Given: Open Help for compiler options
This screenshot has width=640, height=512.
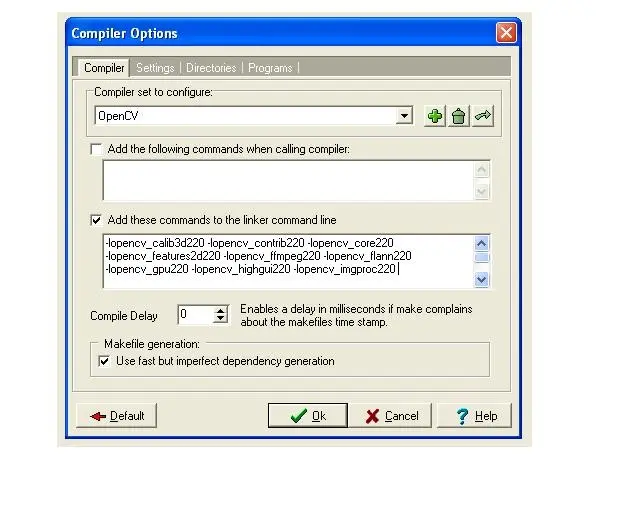Looking at the screenshot, I should (474, 416).
